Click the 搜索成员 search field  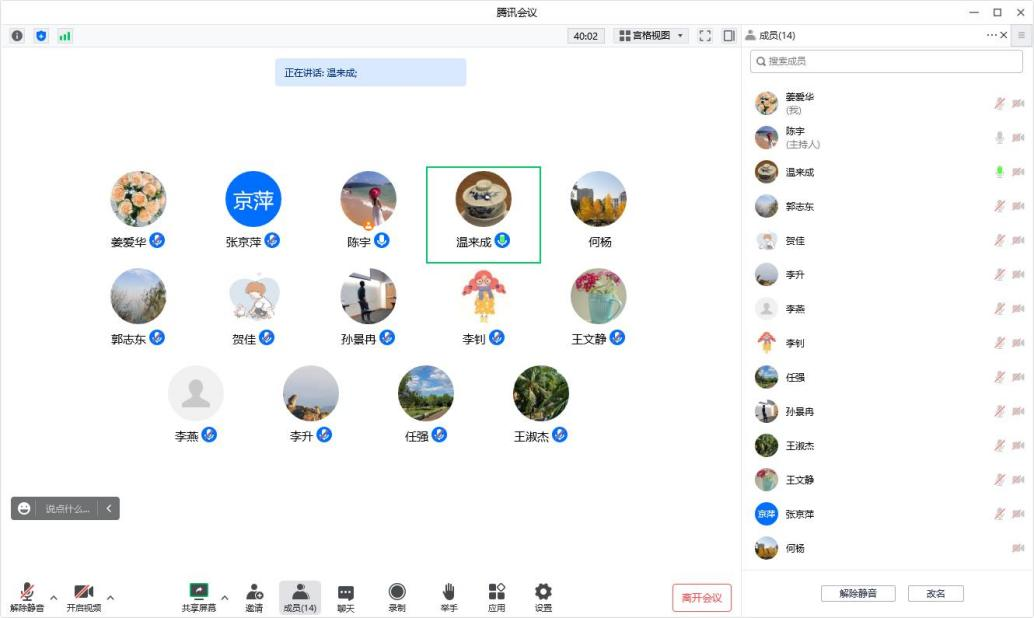tap(886, 61)
